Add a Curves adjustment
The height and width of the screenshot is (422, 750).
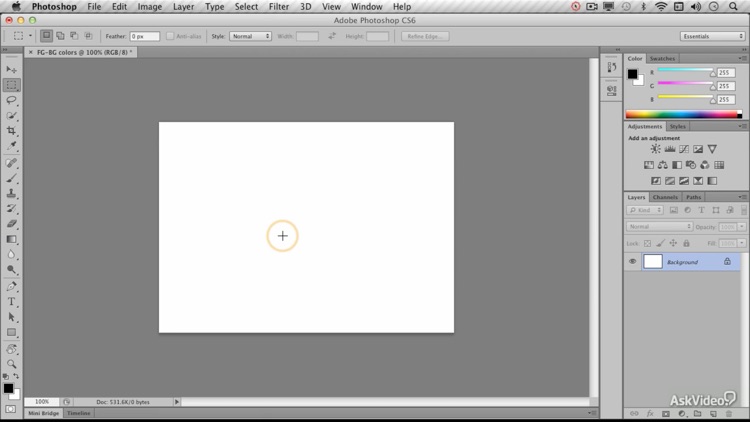tap(684, 149)
